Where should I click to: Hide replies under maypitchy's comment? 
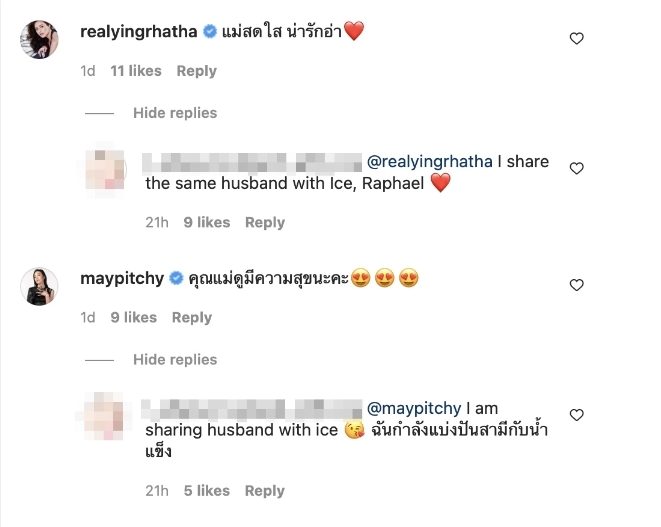[x=175, y=360]
